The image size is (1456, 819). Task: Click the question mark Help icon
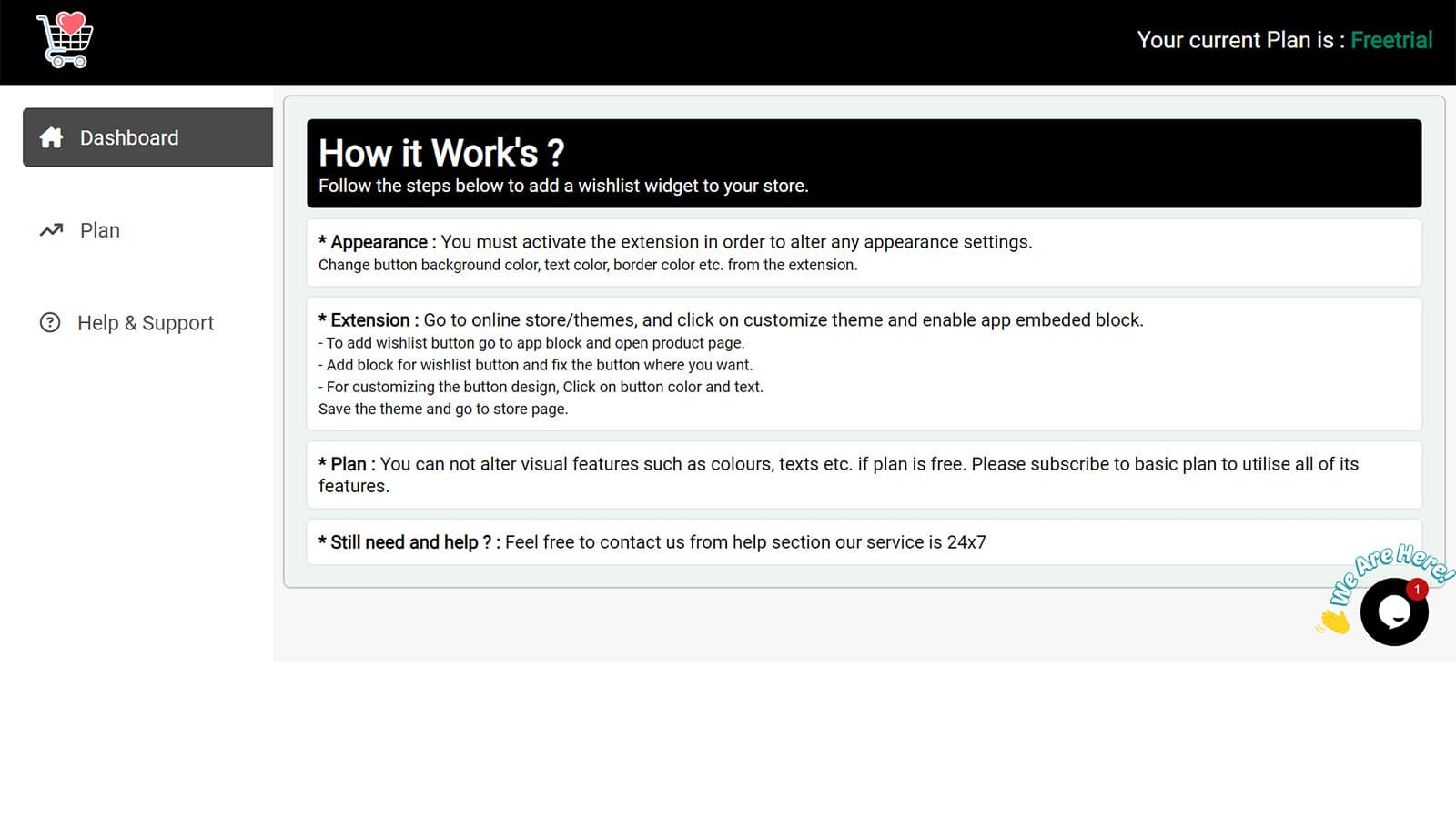point(50,322)
